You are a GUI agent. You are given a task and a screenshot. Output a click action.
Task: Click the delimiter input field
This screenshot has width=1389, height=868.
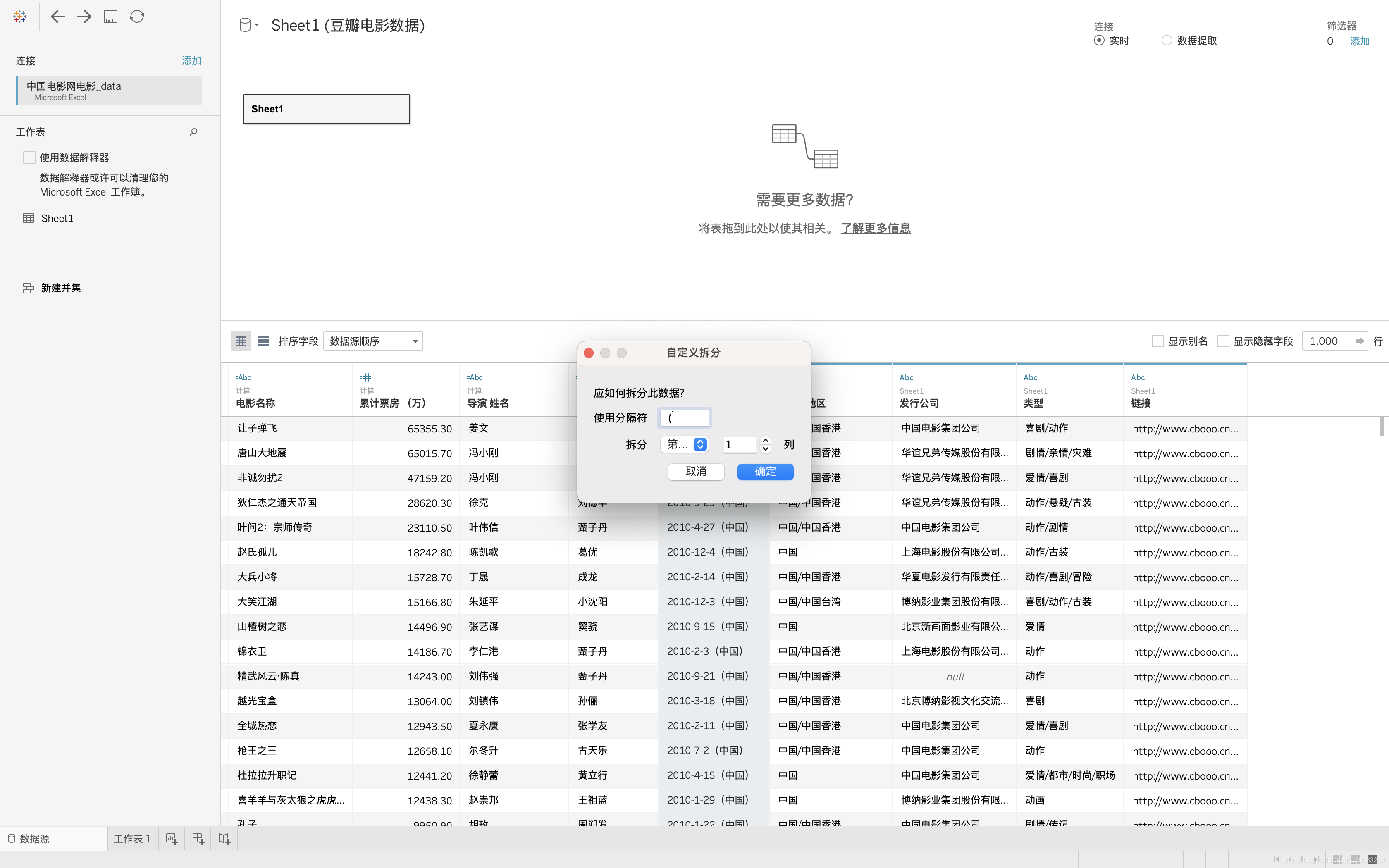(685, 418)
